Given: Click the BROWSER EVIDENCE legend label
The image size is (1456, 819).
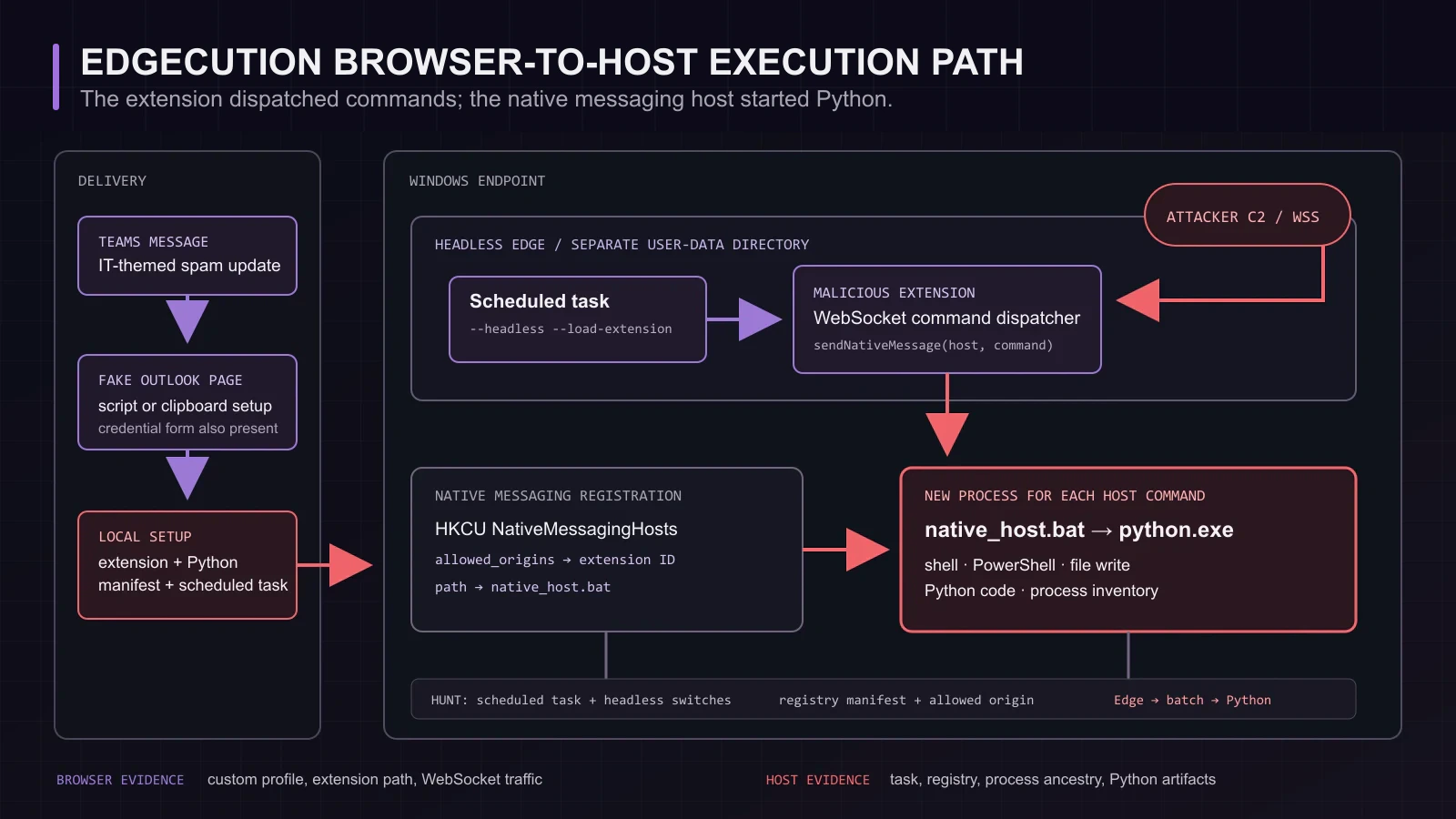Looking at the screenshot, I should click(x=120, y=780).
